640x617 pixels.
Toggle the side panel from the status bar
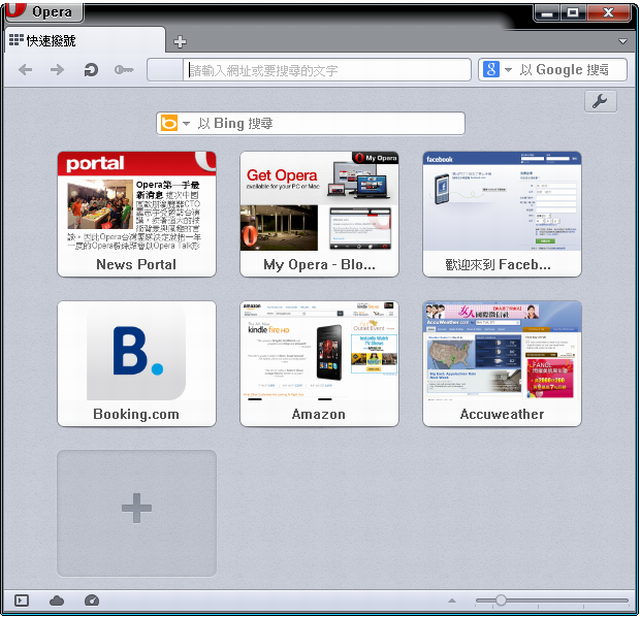tap(22, 600)
